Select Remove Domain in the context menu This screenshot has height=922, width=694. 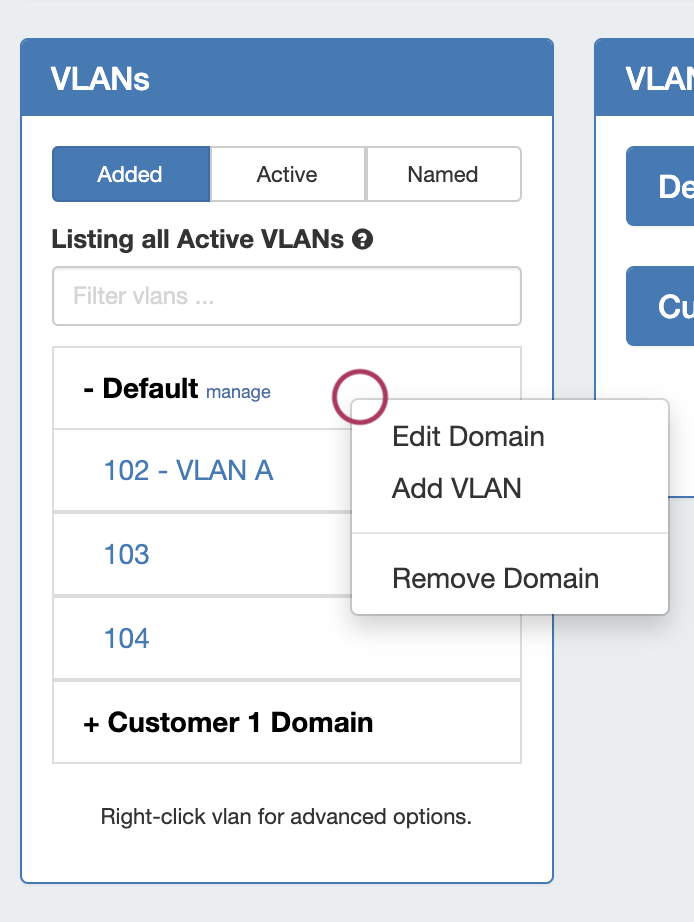coord(495,578)
